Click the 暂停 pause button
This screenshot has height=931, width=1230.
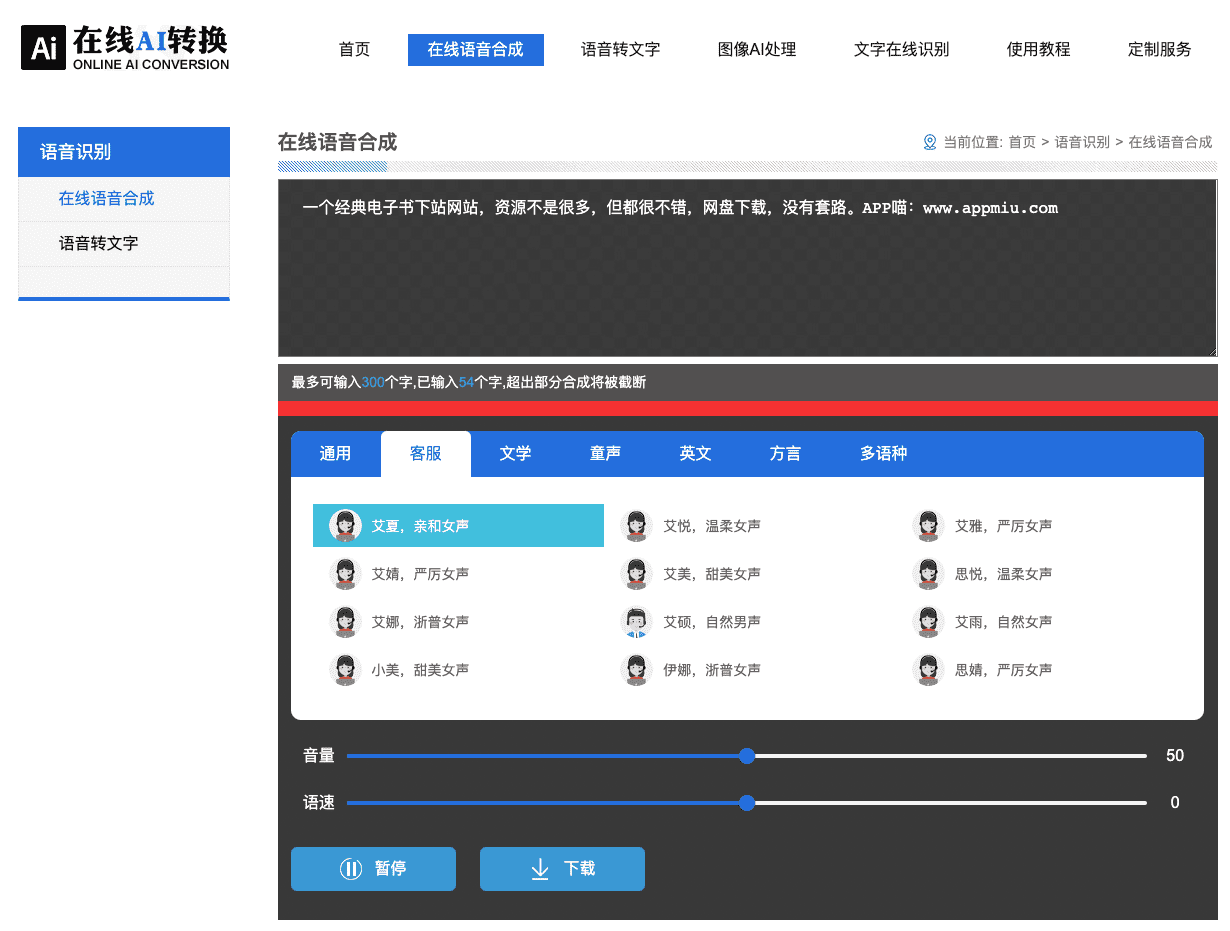[x=373, y=869]
